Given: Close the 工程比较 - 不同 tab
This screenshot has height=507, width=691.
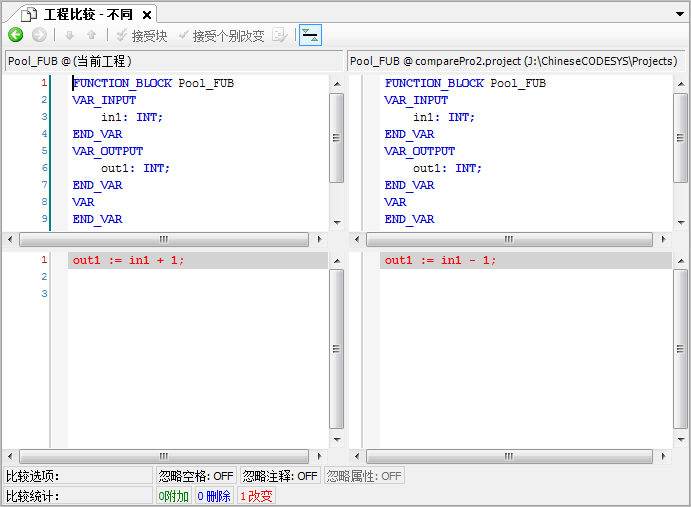Looking at the screenshot, I should click(x=147, y=15).
